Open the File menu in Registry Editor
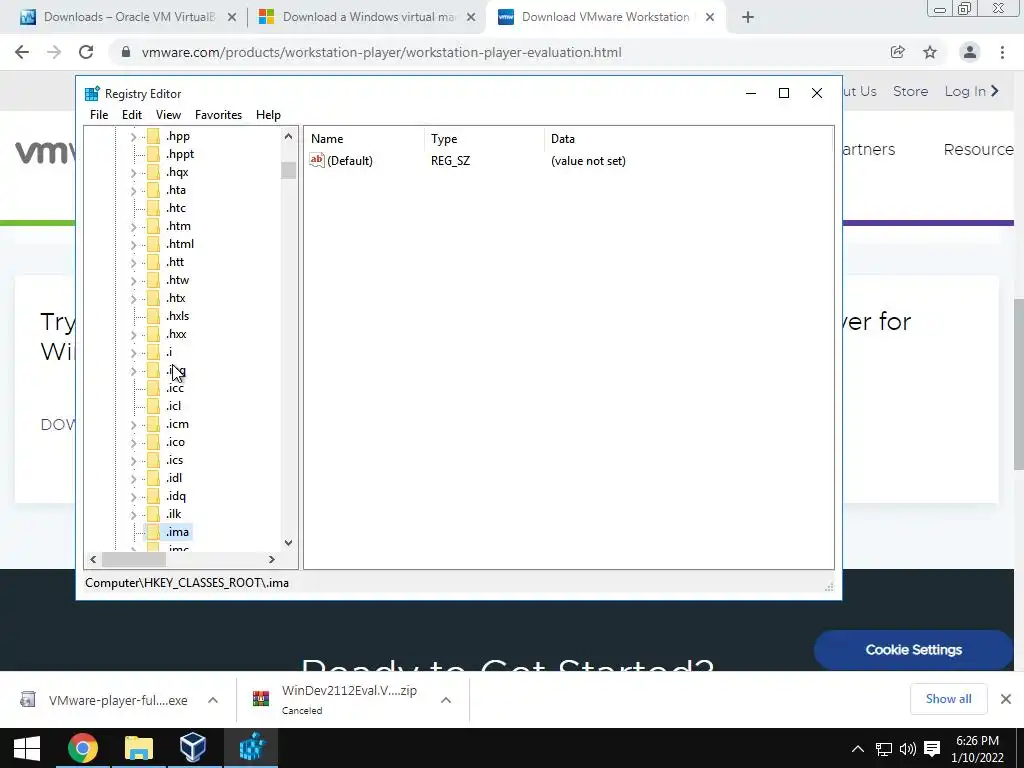This screenshot has height=768, width=1024. click(x=99, y=115)
